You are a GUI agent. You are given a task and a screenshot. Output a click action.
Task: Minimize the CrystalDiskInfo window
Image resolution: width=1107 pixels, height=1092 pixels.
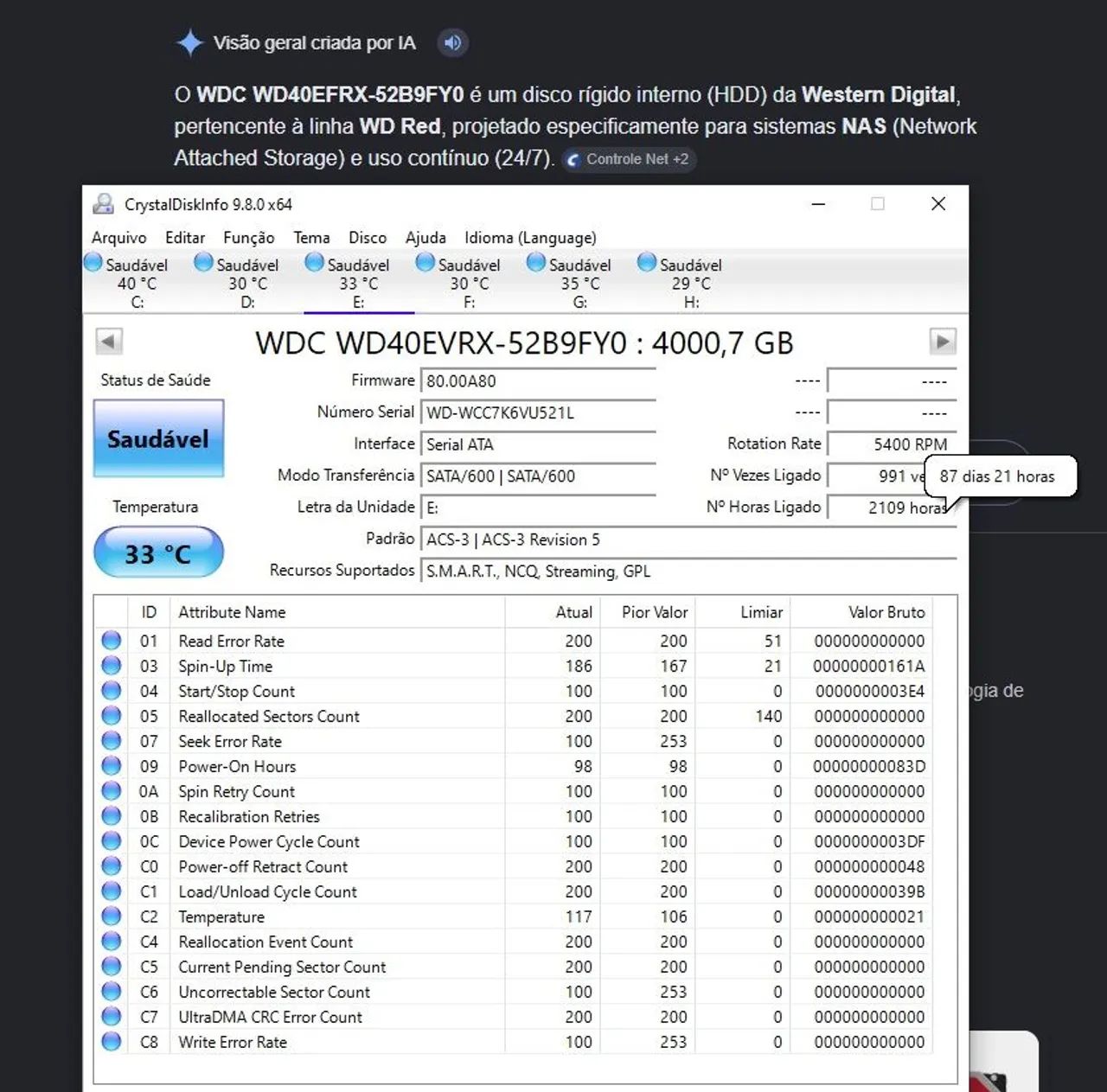click(x=818, y=204)
